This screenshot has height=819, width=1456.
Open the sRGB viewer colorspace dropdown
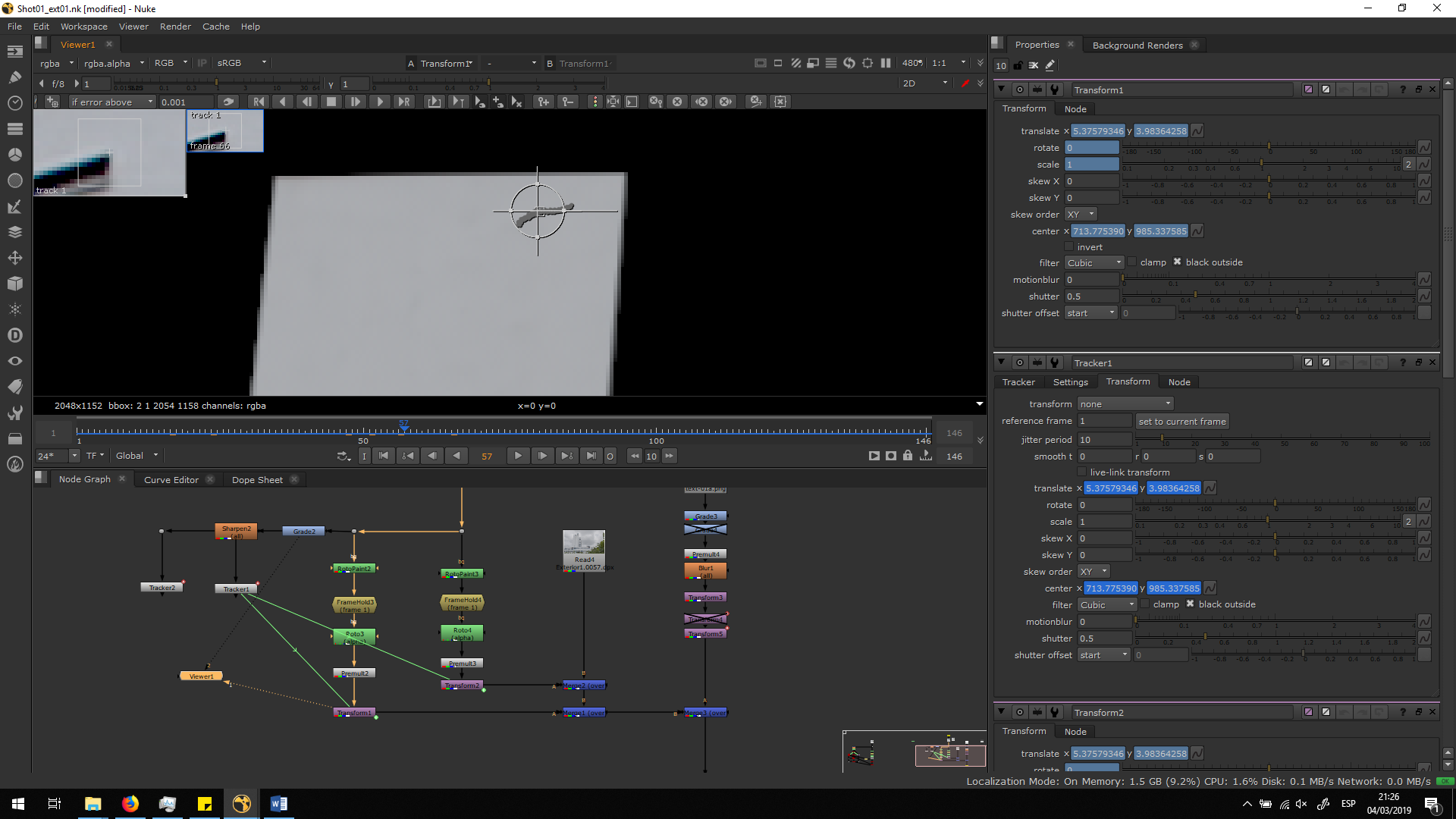(x=241, y=63)
